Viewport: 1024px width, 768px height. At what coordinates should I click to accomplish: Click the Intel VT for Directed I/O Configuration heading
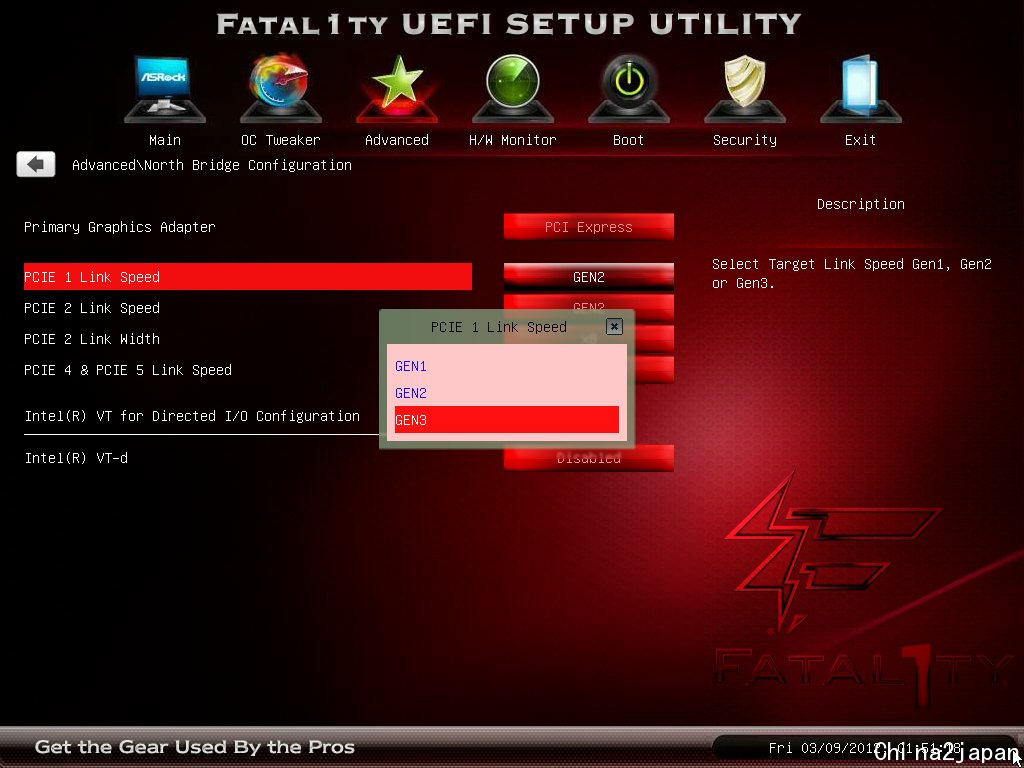click(192, 416)
